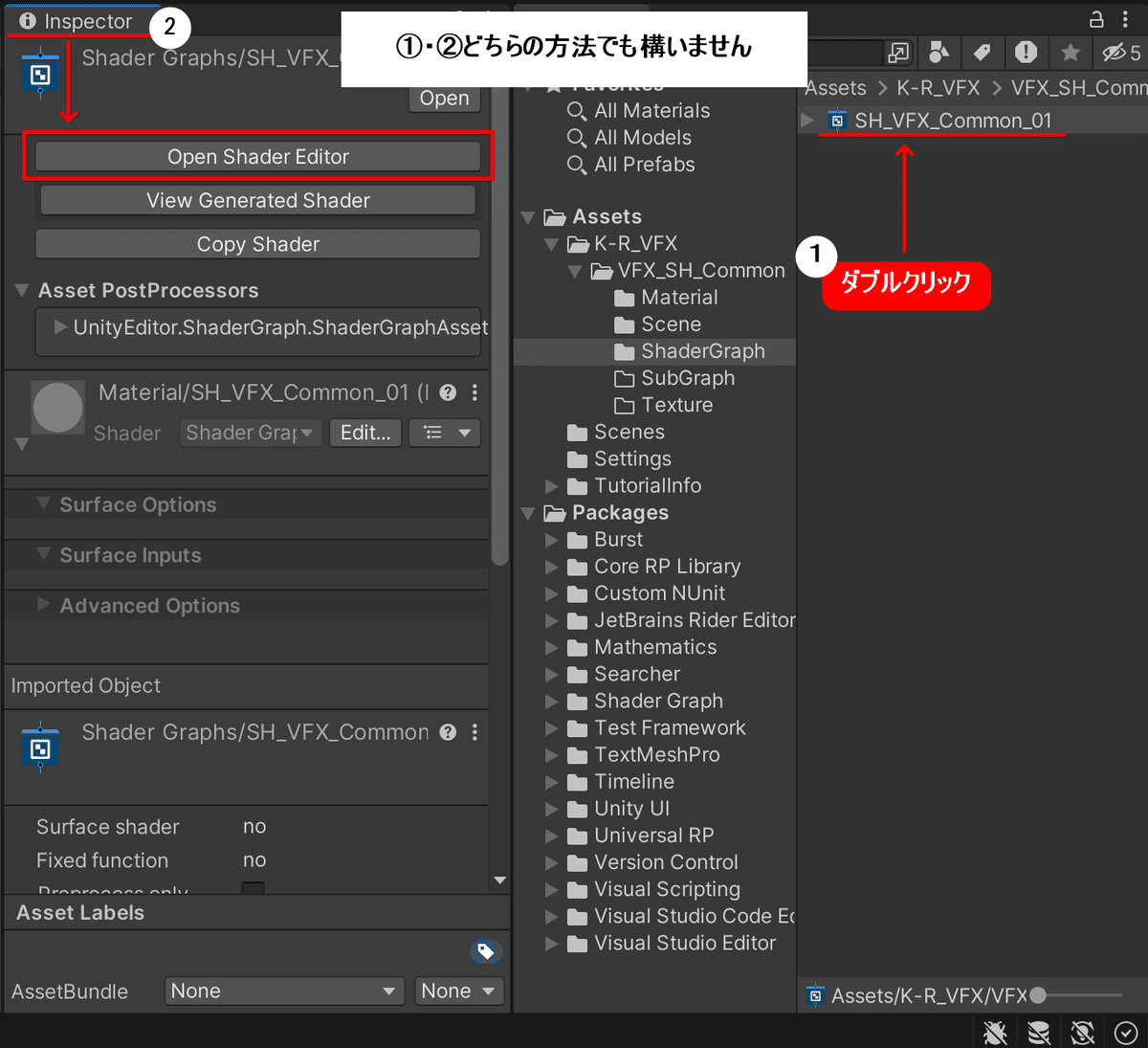Click the ShaderGraph folder icon

pos(625,351)
